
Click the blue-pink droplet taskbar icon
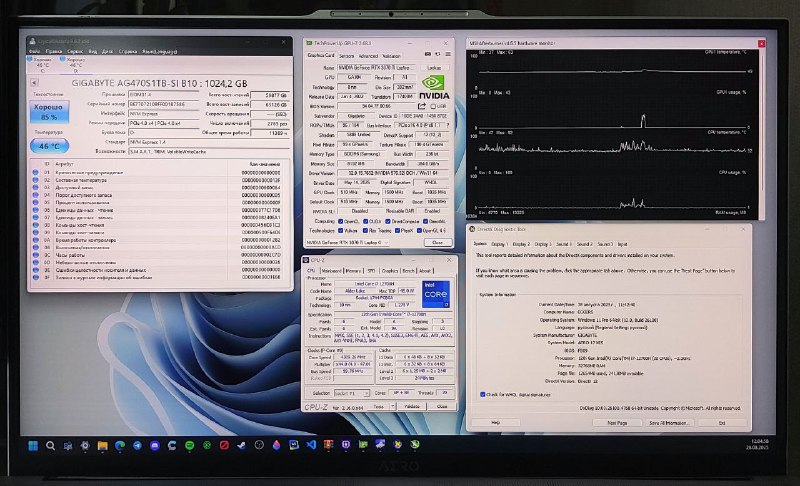tap(276, 445)
